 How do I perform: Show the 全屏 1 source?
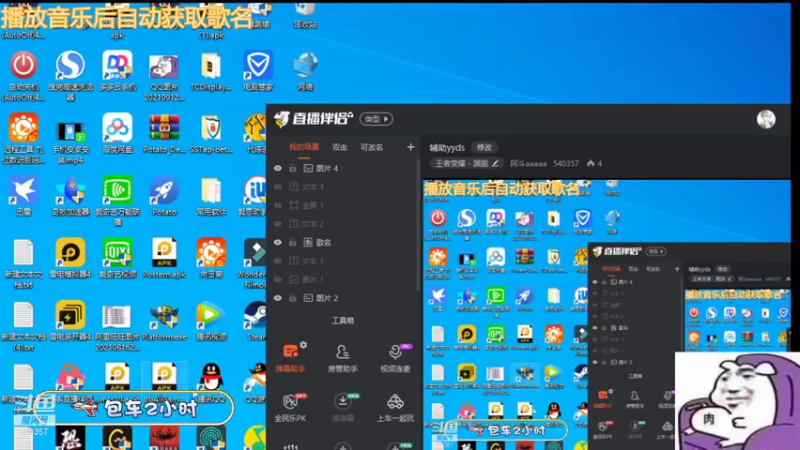[x=278, y=205]
